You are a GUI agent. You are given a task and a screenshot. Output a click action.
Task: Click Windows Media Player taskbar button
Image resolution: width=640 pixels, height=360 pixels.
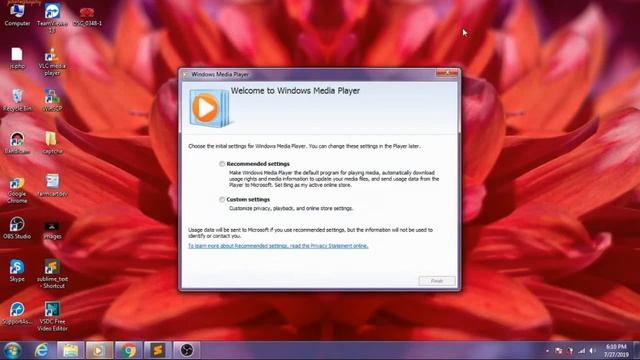pyautogui.click(x=99, y=350)
